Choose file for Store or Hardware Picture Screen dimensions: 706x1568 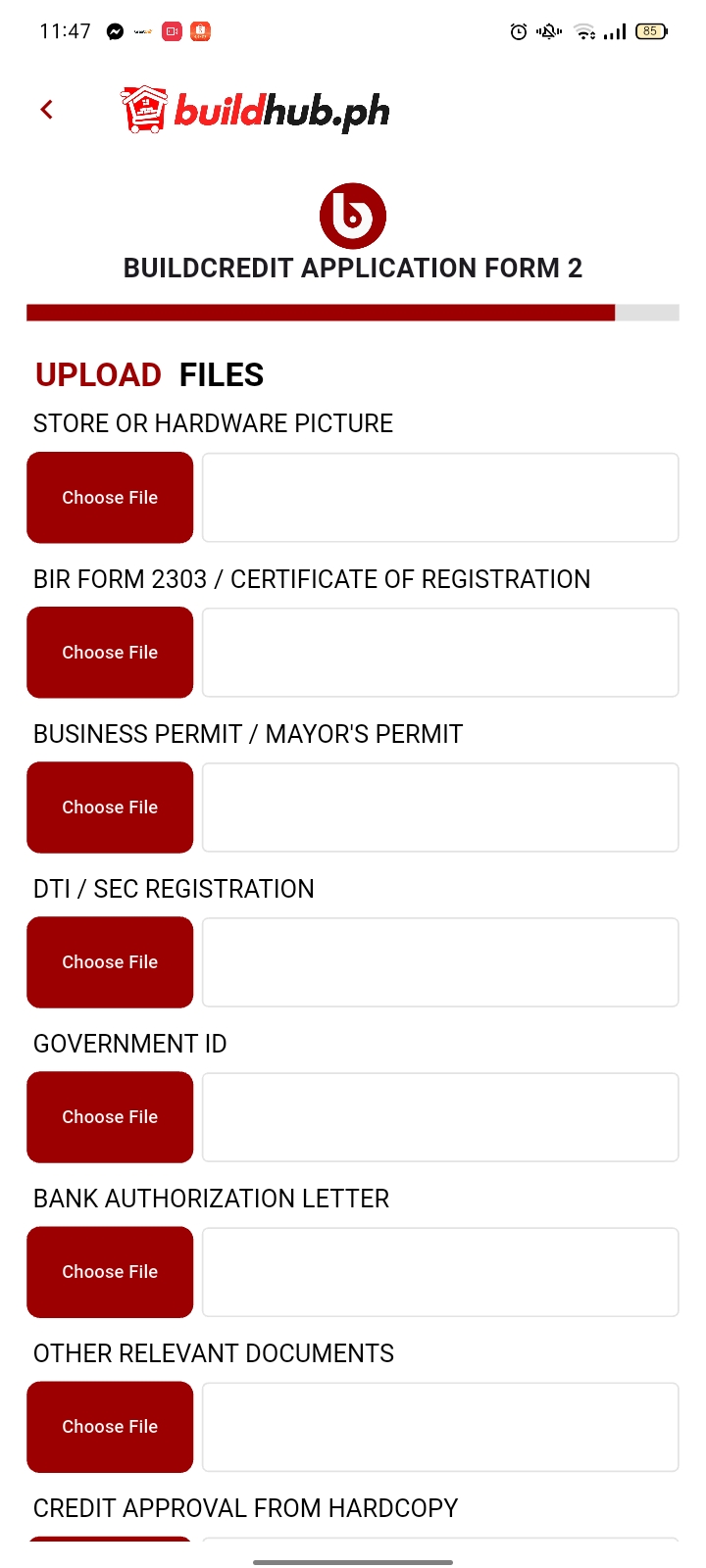(x=110, y=498)
